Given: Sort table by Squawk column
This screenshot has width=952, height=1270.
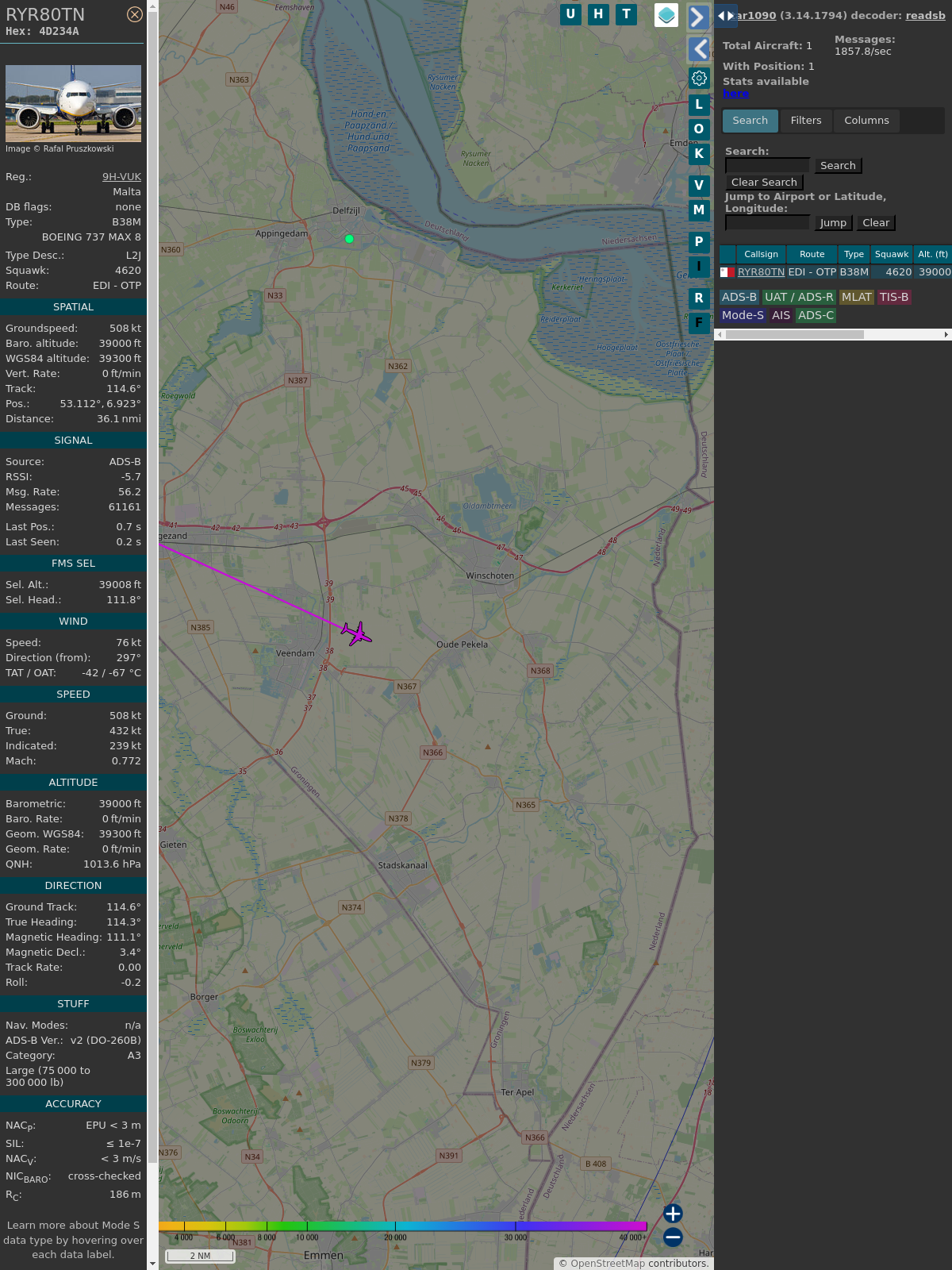Looking at the screenshot, I should (x=892, y=254).
